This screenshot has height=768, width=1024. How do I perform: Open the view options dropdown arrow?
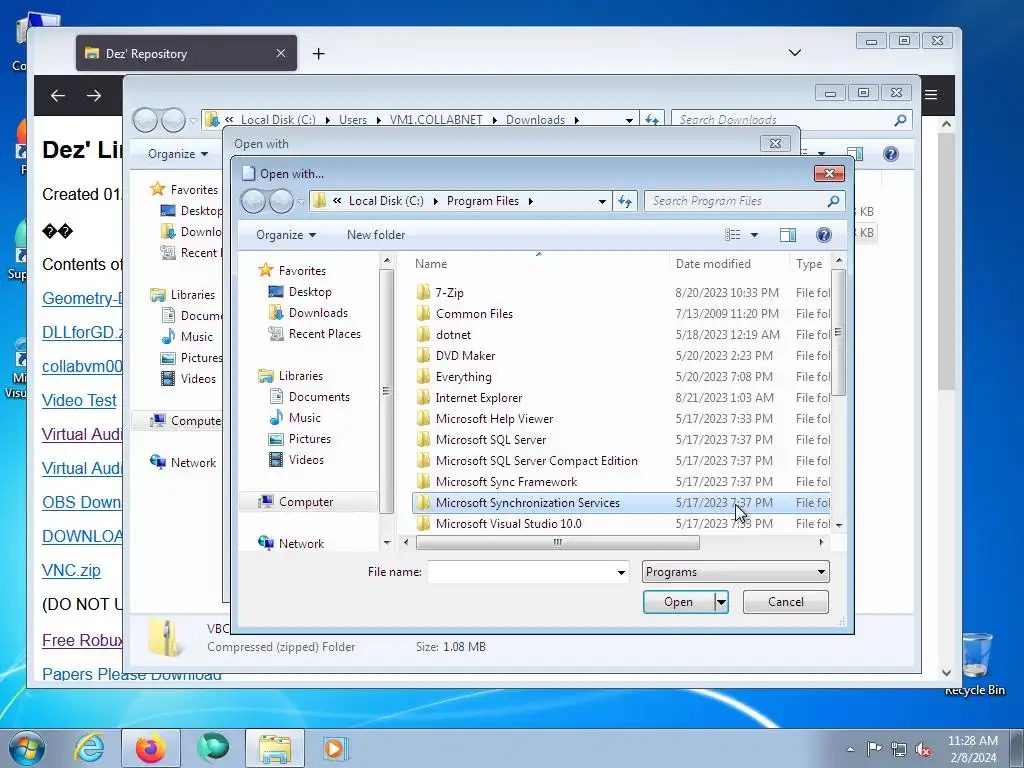click(754, 234)
